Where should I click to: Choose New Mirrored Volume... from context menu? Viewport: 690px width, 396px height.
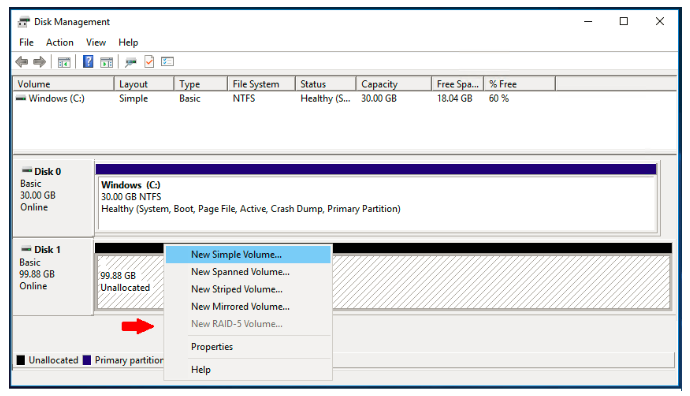click(x=248, y=307)
